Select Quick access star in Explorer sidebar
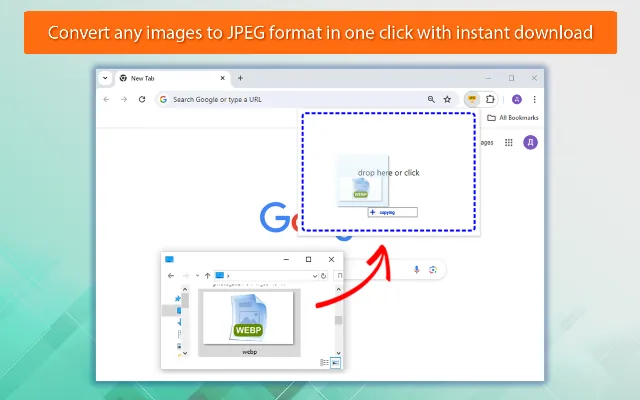This screenshot has height=400, width=640. click(x=178, y=298)
